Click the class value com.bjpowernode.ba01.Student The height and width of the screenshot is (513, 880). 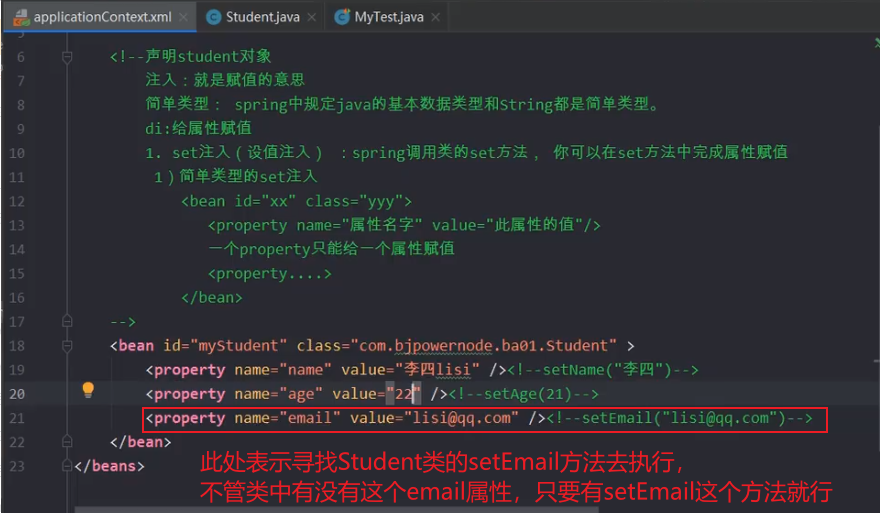[x=484, y=346]
